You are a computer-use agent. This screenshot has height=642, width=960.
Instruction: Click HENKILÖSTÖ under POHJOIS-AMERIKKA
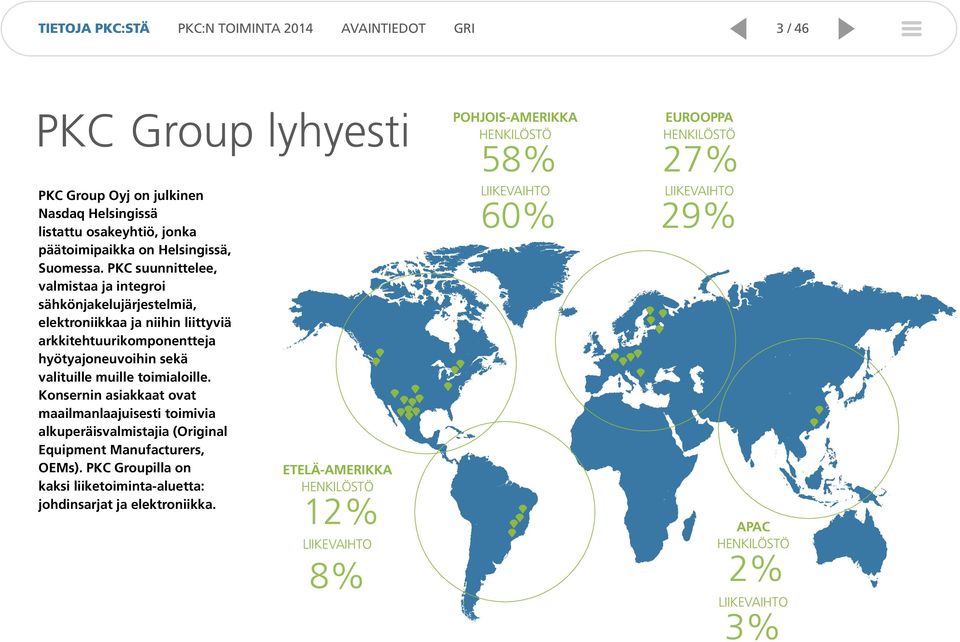point(515,135)
